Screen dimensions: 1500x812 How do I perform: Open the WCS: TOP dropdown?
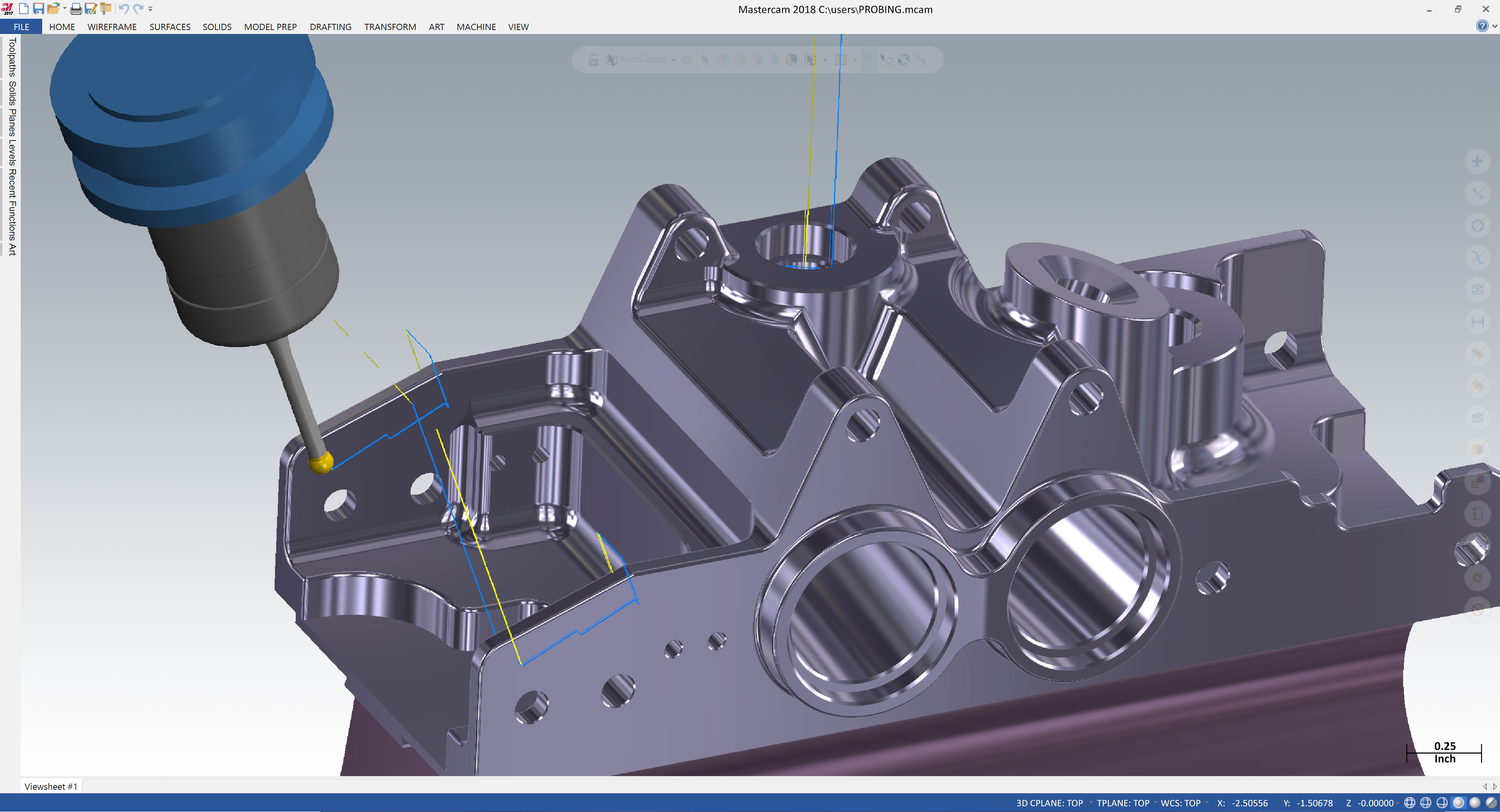pyautogui.click(x=1180, y=803)
